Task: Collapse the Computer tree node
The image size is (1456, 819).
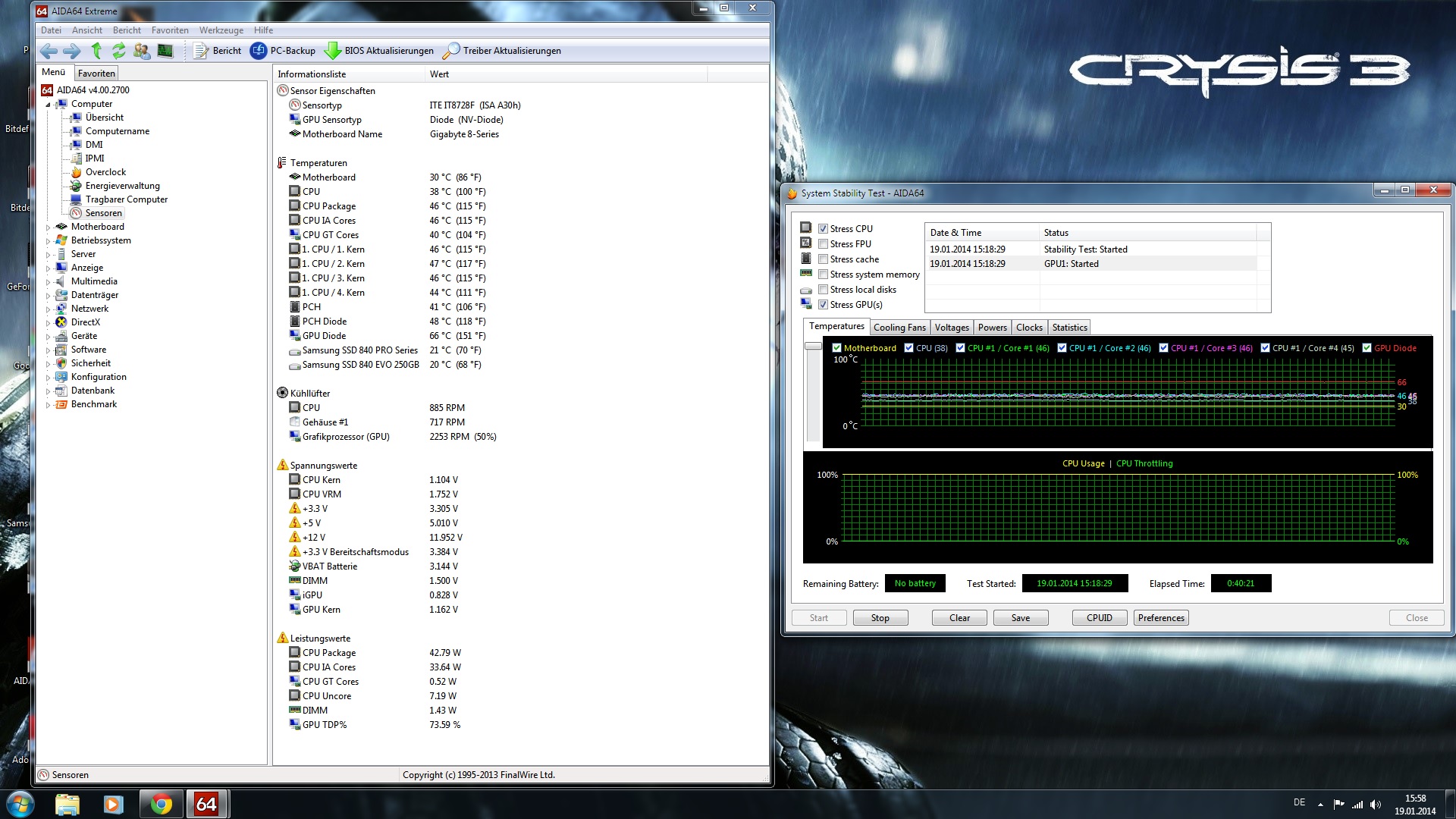Action: (x=48, y=105)
